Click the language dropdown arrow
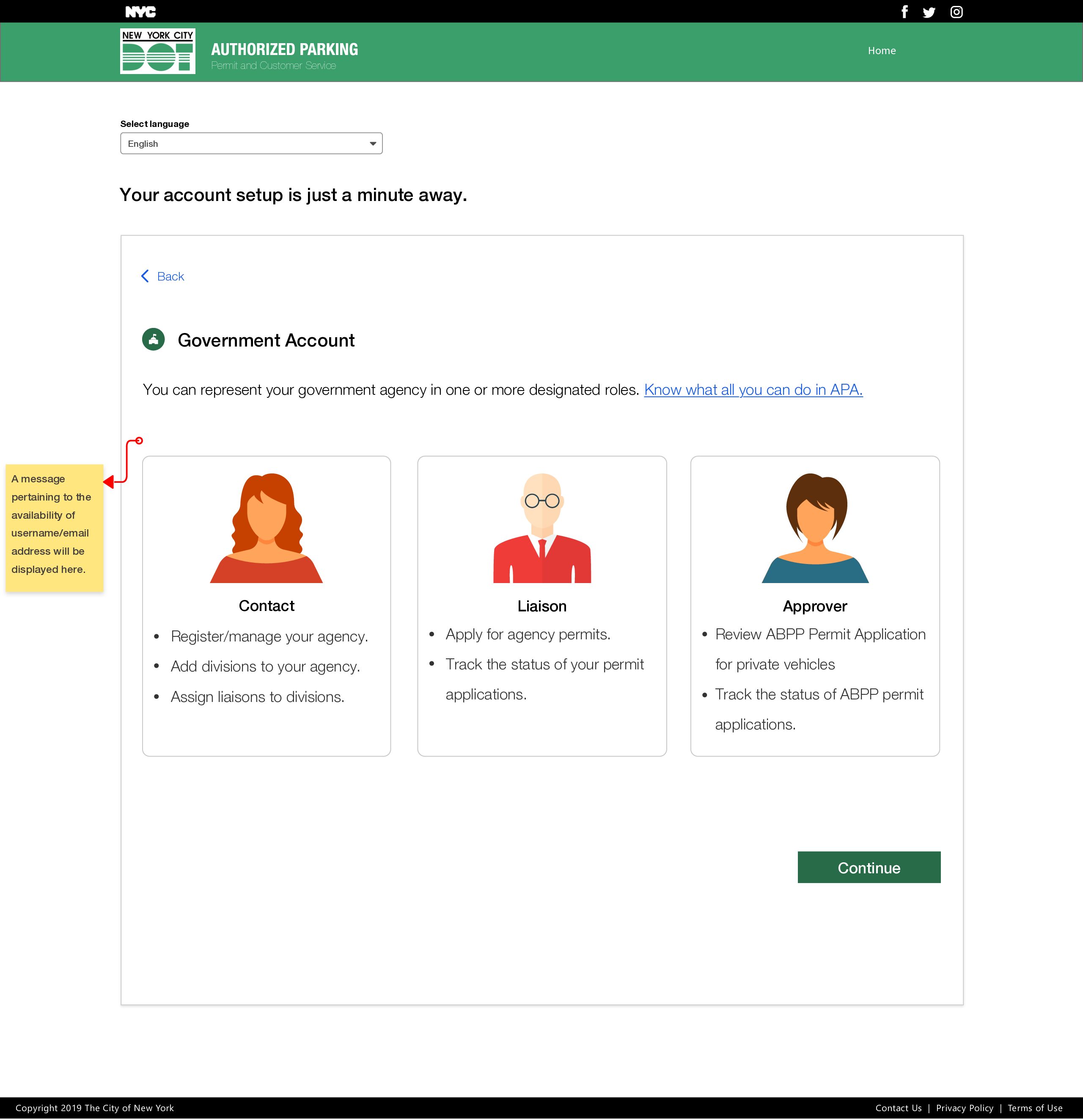The width and height of the screenshot is (1083, 1120). [372, 144]
